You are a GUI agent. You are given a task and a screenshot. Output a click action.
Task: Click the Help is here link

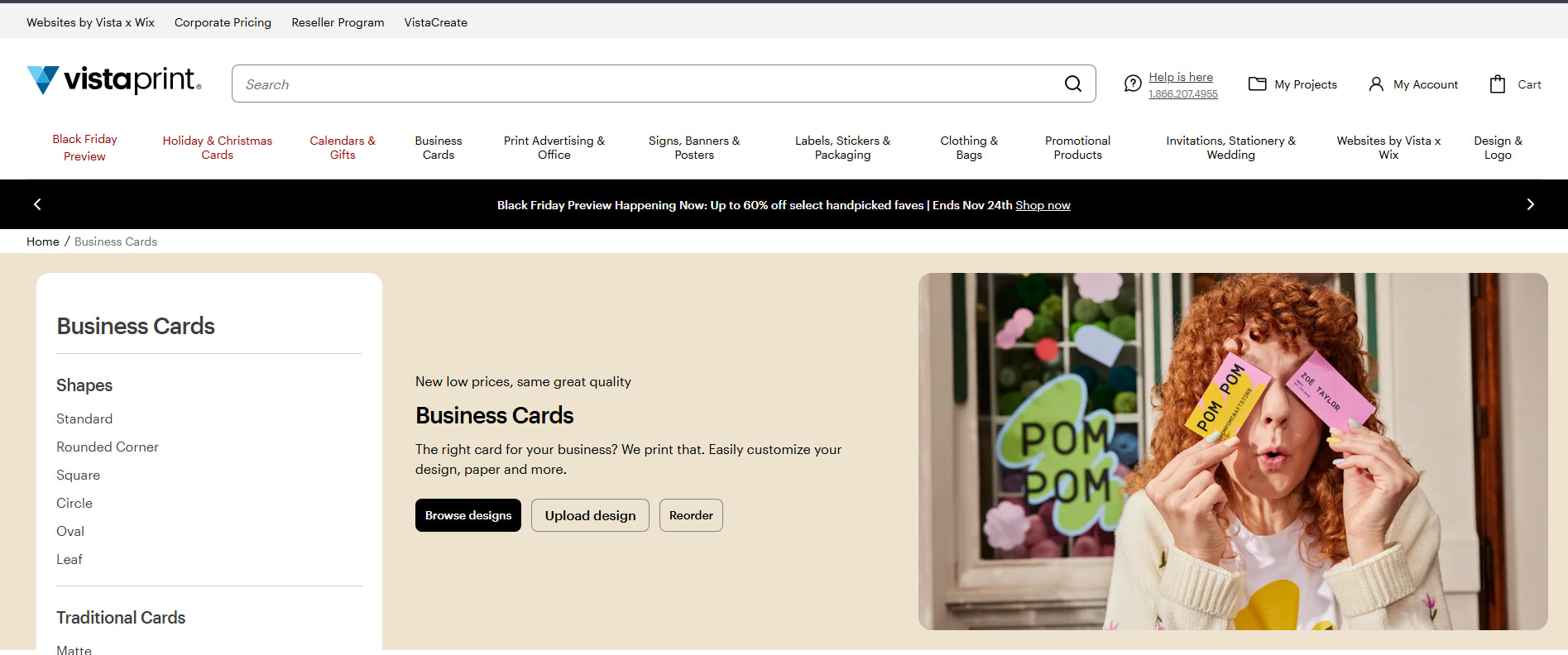point(1181,77)
